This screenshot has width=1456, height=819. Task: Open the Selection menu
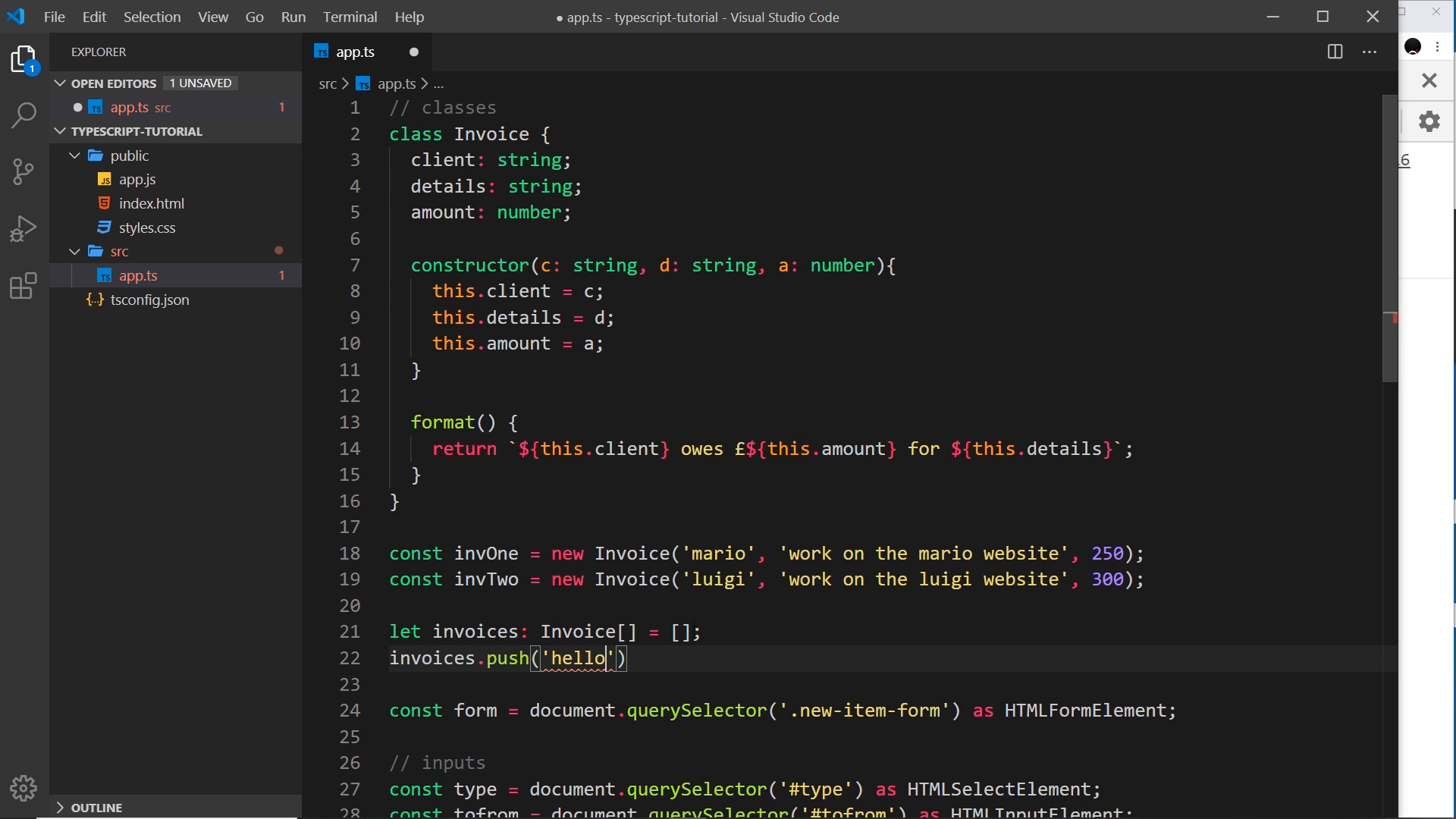152,17
